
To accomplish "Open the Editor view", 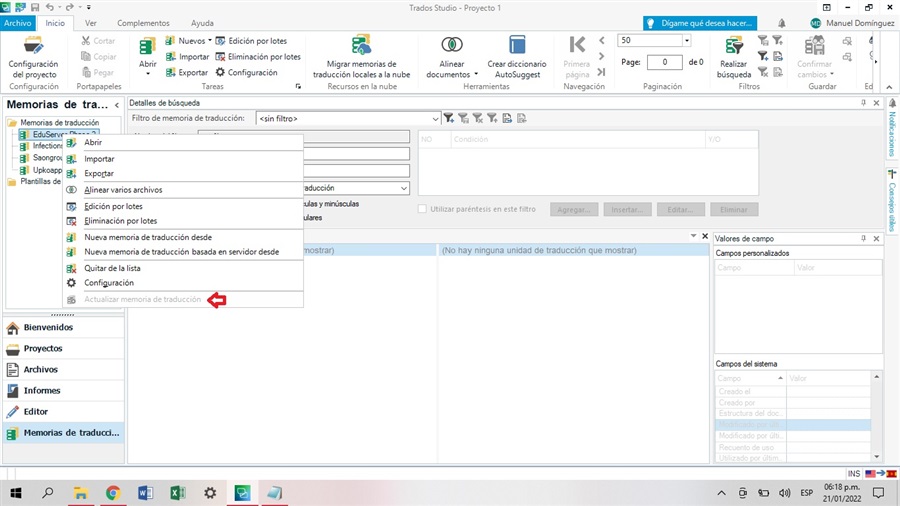I will pyautogui.click(x=64, y=411).
